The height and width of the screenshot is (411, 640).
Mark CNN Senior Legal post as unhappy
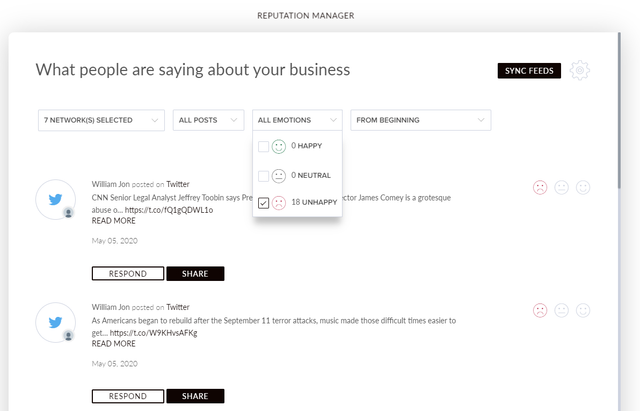540,188
